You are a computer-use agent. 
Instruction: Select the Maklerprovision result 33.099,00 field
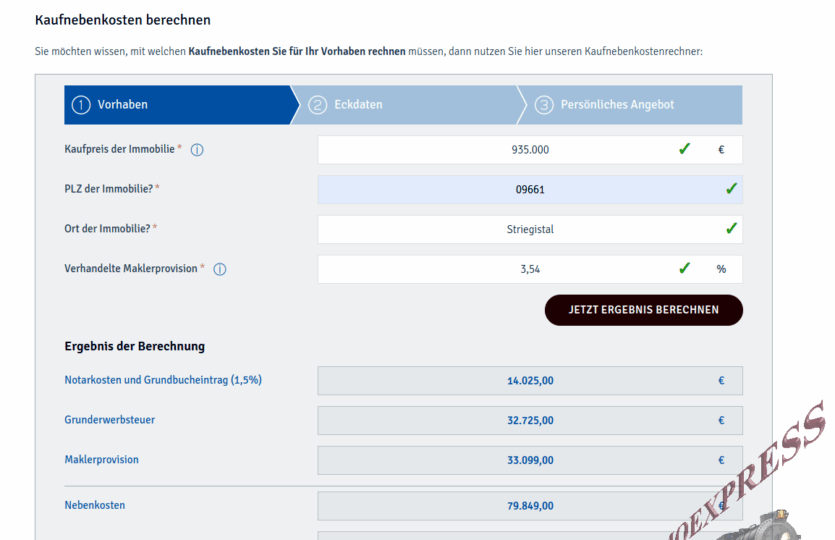click(x=529, y=460)
